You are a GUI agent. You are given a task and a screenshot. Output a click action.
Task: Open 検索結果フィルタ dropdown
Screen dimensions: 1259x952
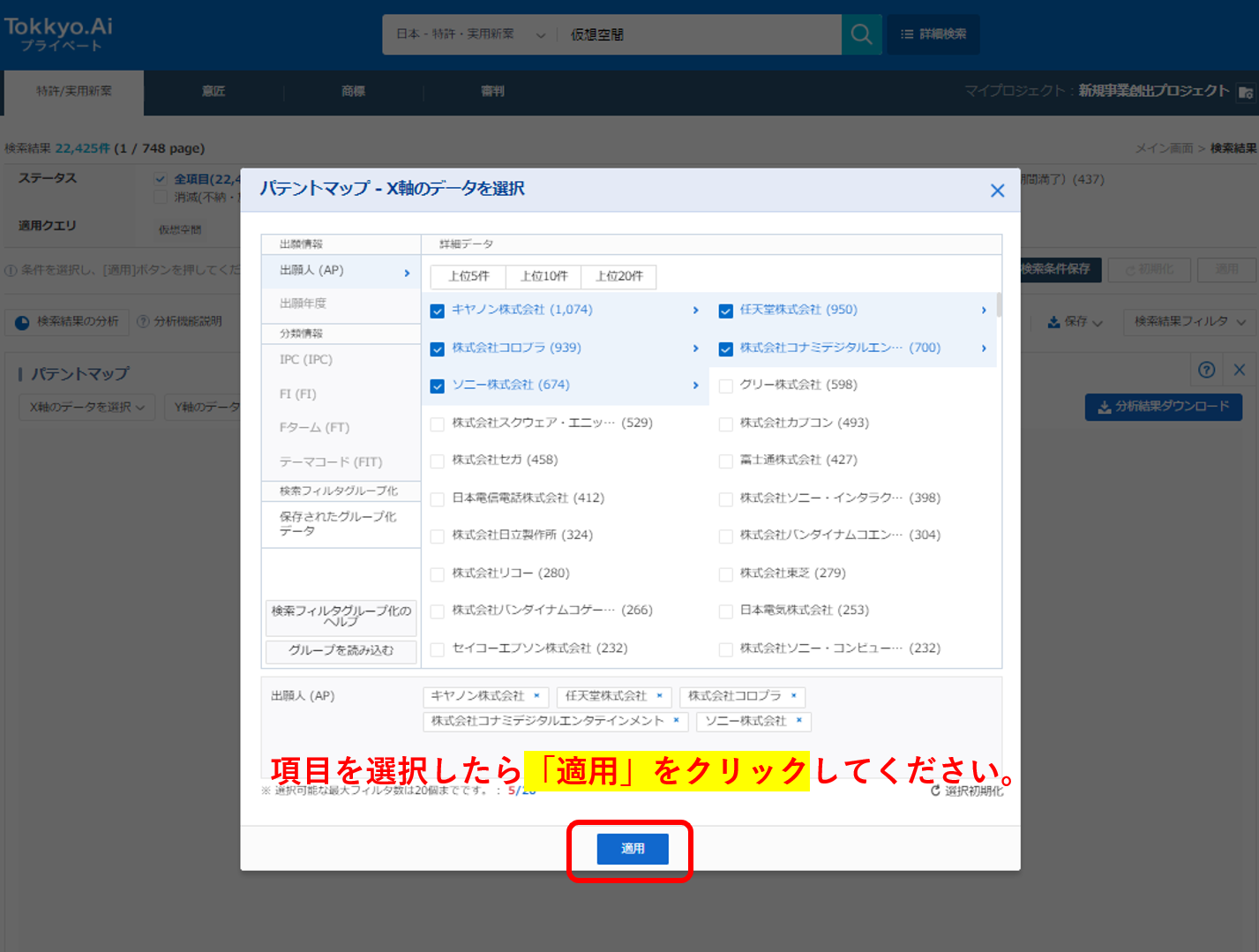coord(1189,322)
